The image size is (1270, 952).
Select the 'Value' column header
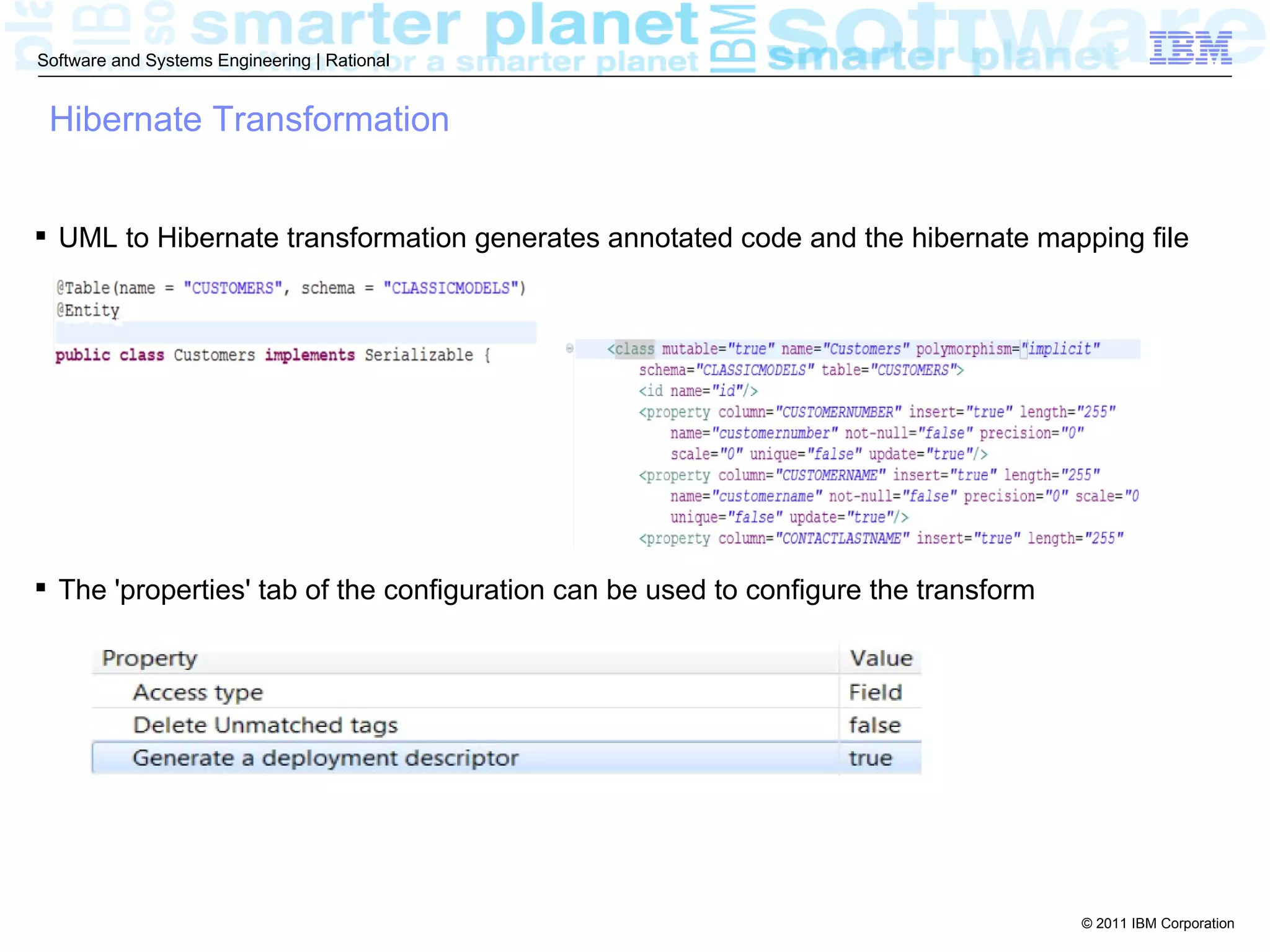pos(881,658)
